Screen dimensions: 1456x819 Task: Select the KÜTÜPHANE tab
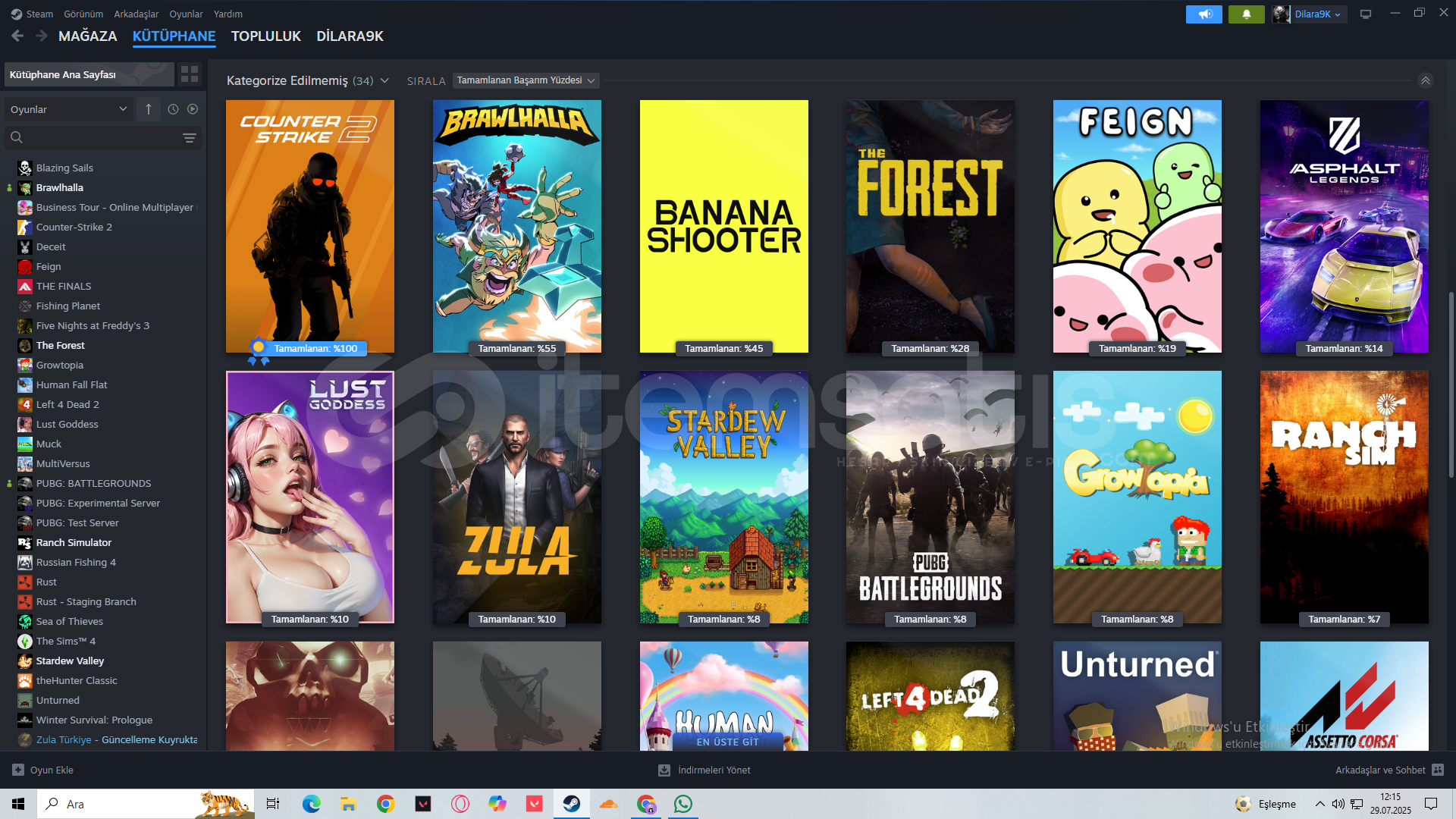[174, 36]
